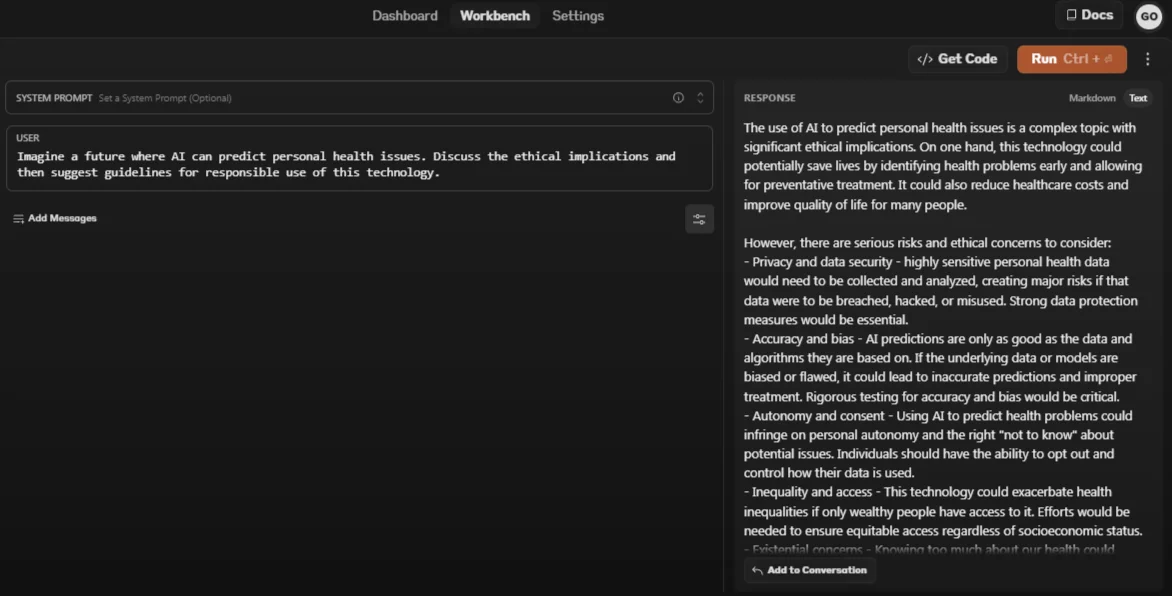The image size is (1172, 596).
Task: Open the overflow menu beside Run
Action: (1147, 59)
